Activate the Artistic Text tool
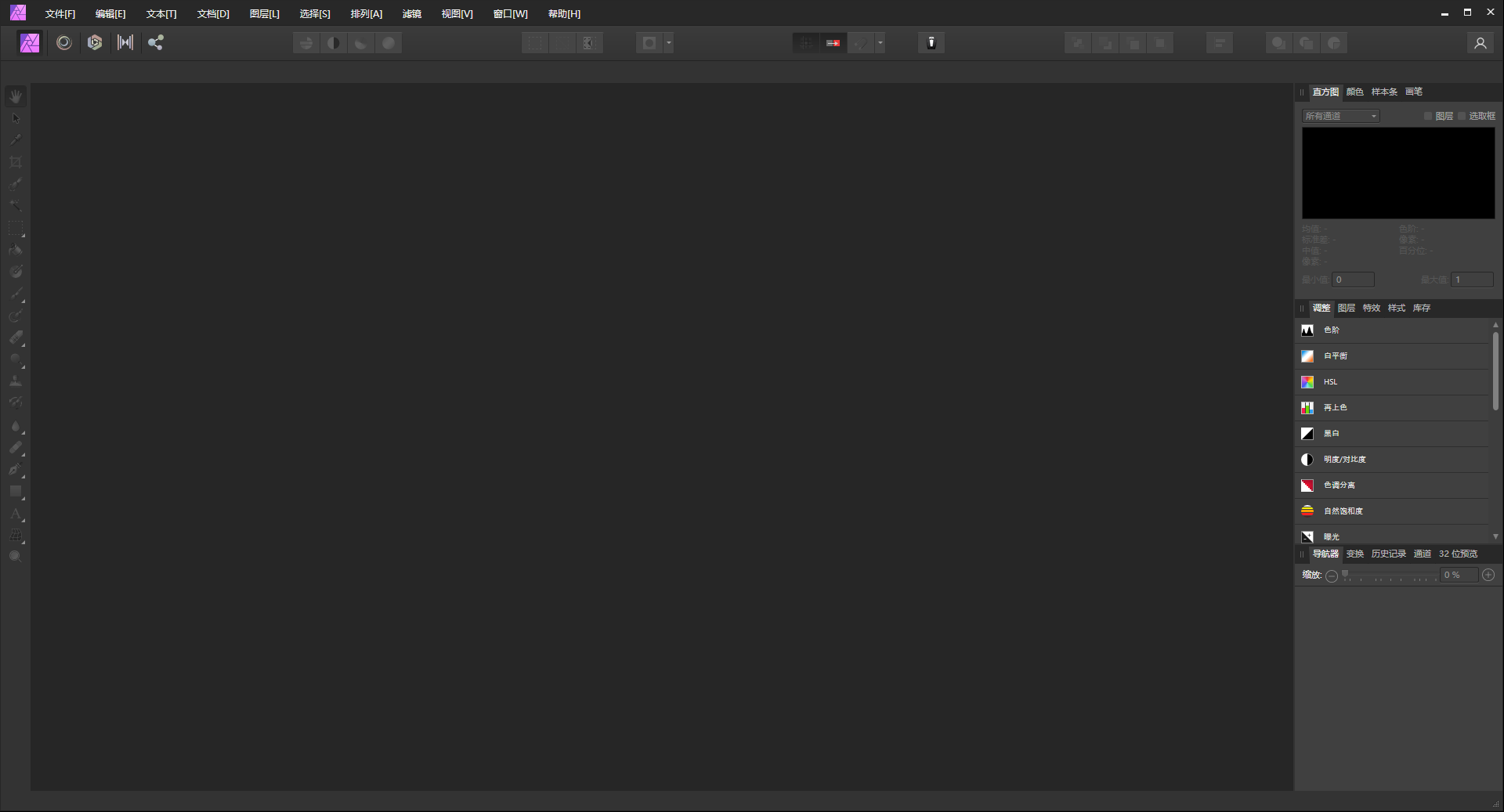 16,514
